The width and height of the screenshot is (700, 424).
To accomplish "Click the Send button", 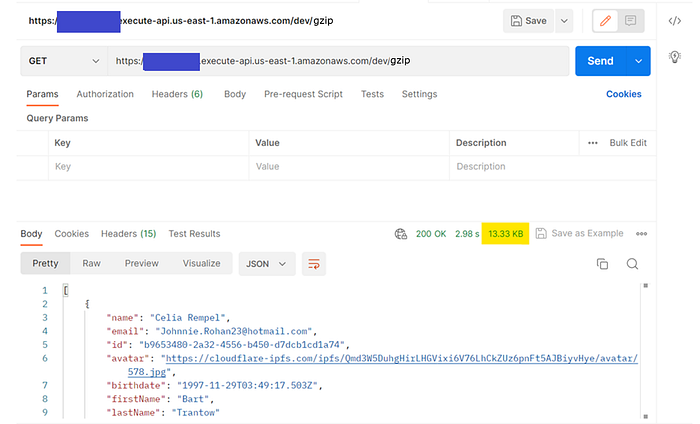I will 600,61.
